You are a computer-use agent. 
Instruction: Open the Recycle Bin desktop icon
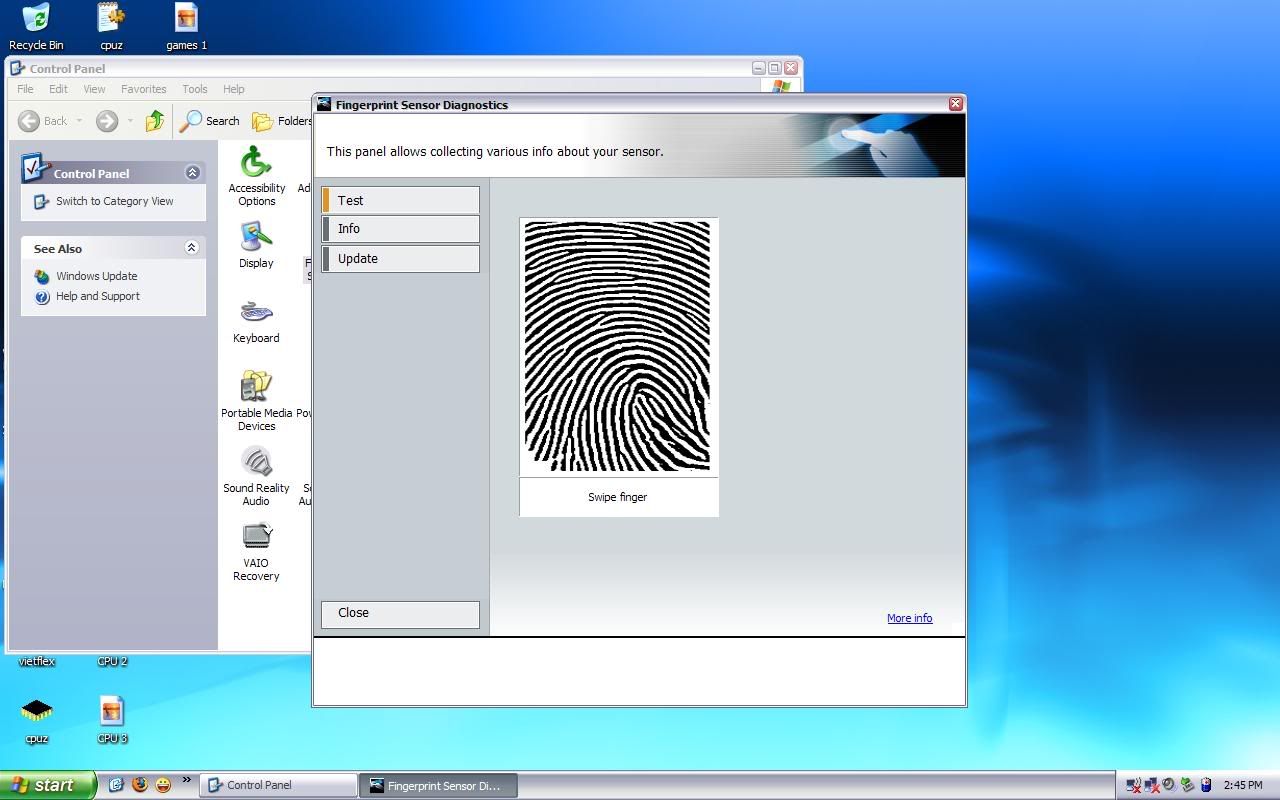(36, 27)
